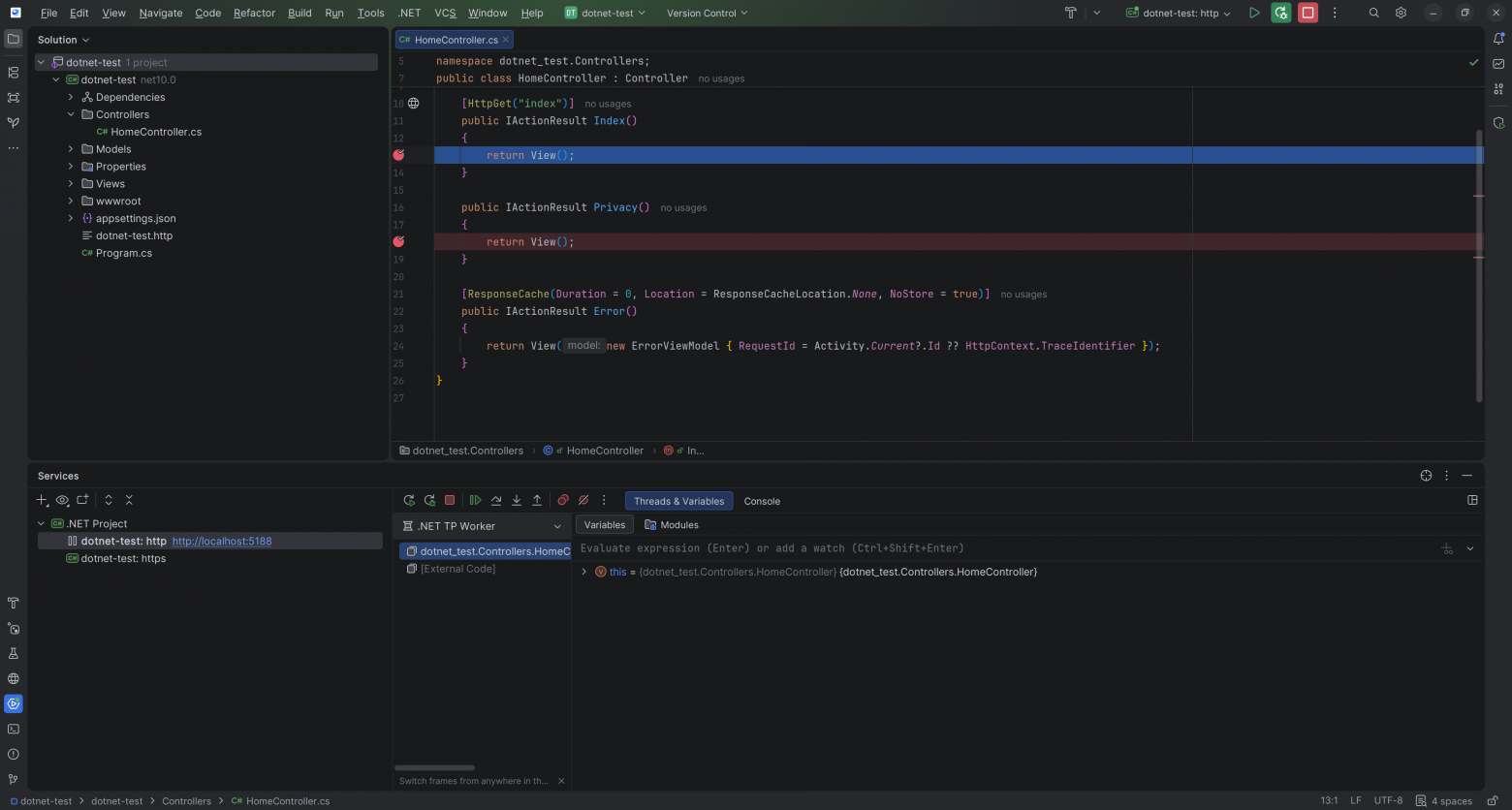This screenshot has height=810, width=1512.
Task: Click the Step Into icon
Action: (x=517, y=501)
